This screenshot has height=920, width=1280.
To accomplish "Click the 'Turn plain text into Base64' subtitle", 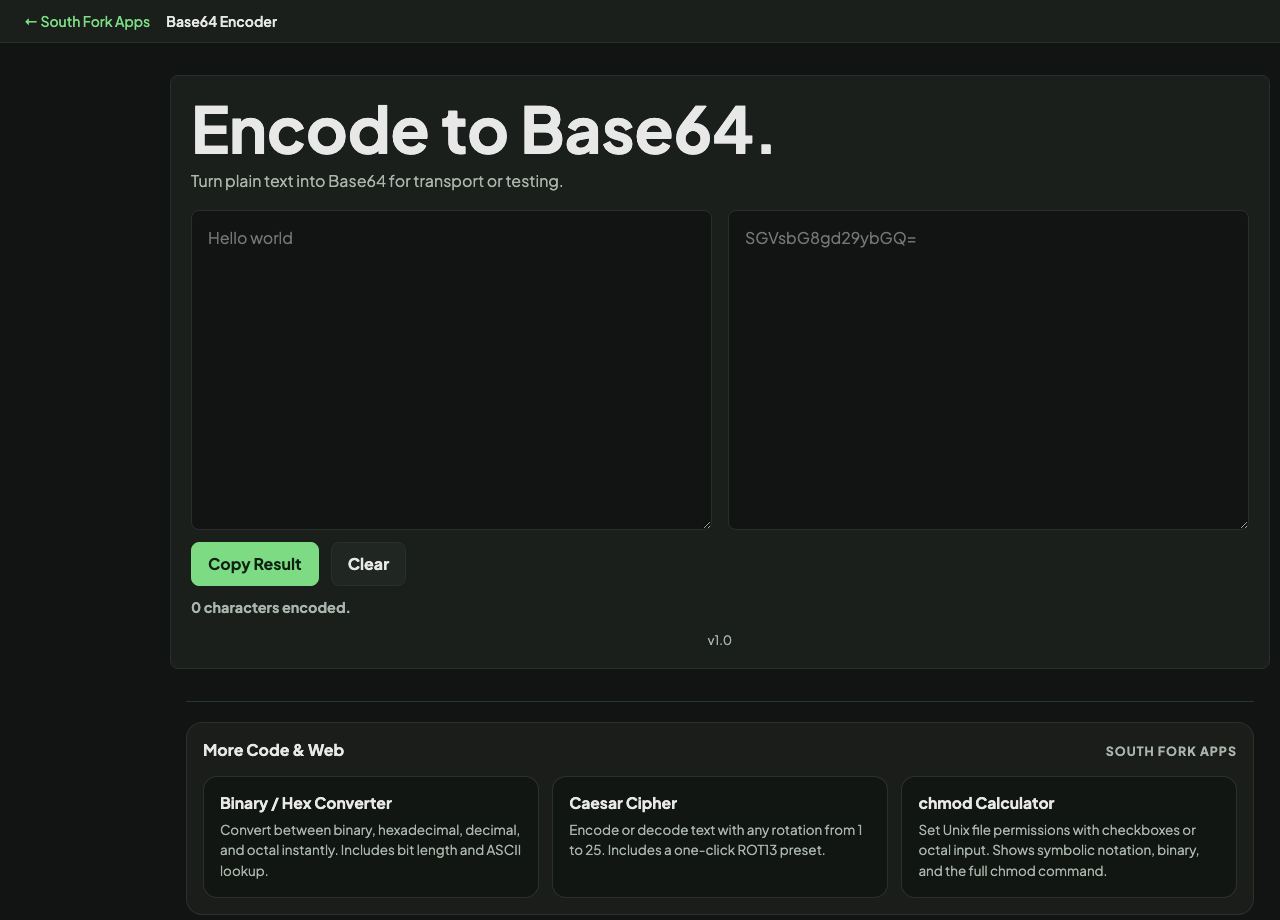I will click(377, 181).
